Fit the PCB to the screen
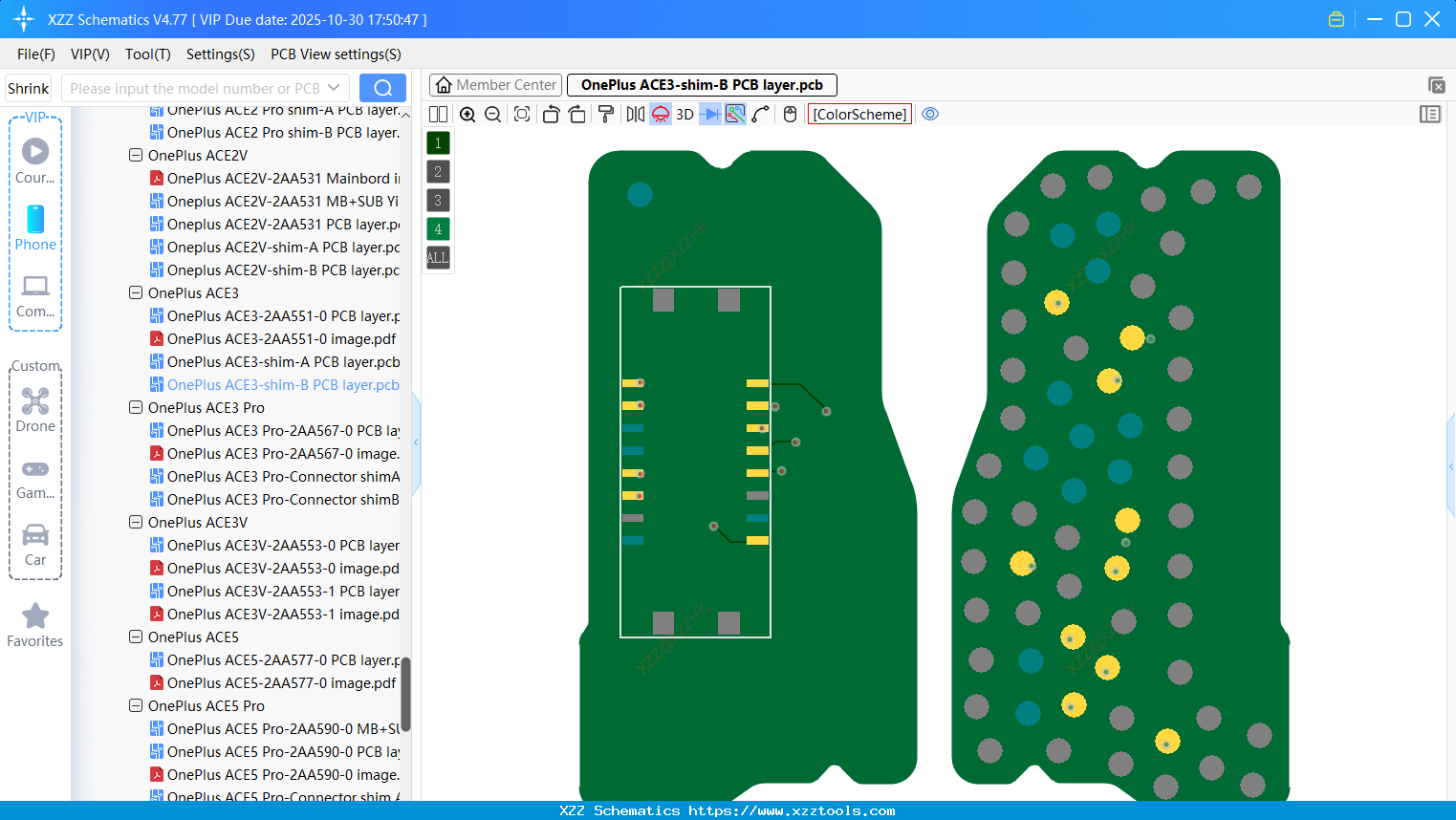Screen dimensions: 1456x820 pyautogui.click(x=522, y=115)
